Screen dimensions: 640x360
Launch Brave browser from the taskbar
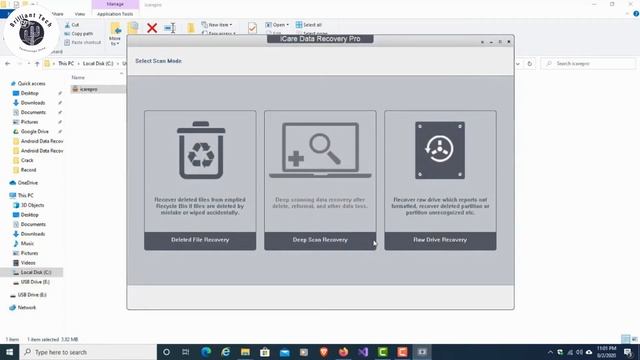(324, 352)
